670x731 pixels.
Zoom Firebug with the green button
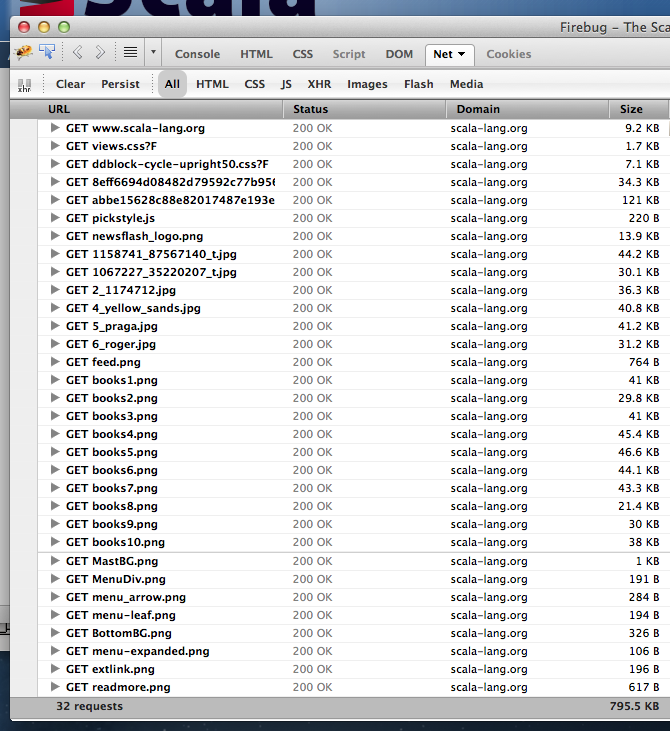tap(64, 27)
